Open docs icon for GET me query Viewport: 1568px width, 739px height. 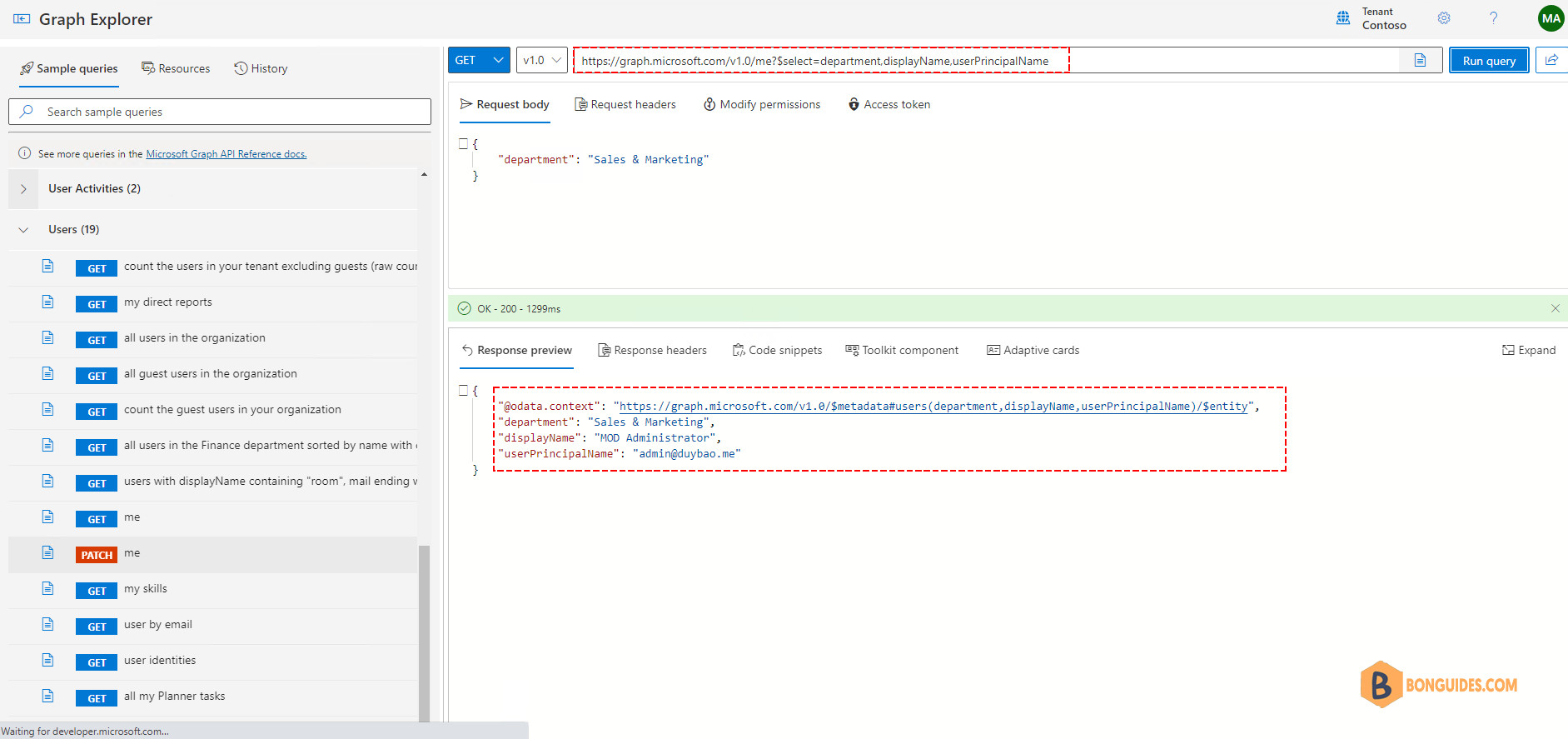[x=48, y=517]
